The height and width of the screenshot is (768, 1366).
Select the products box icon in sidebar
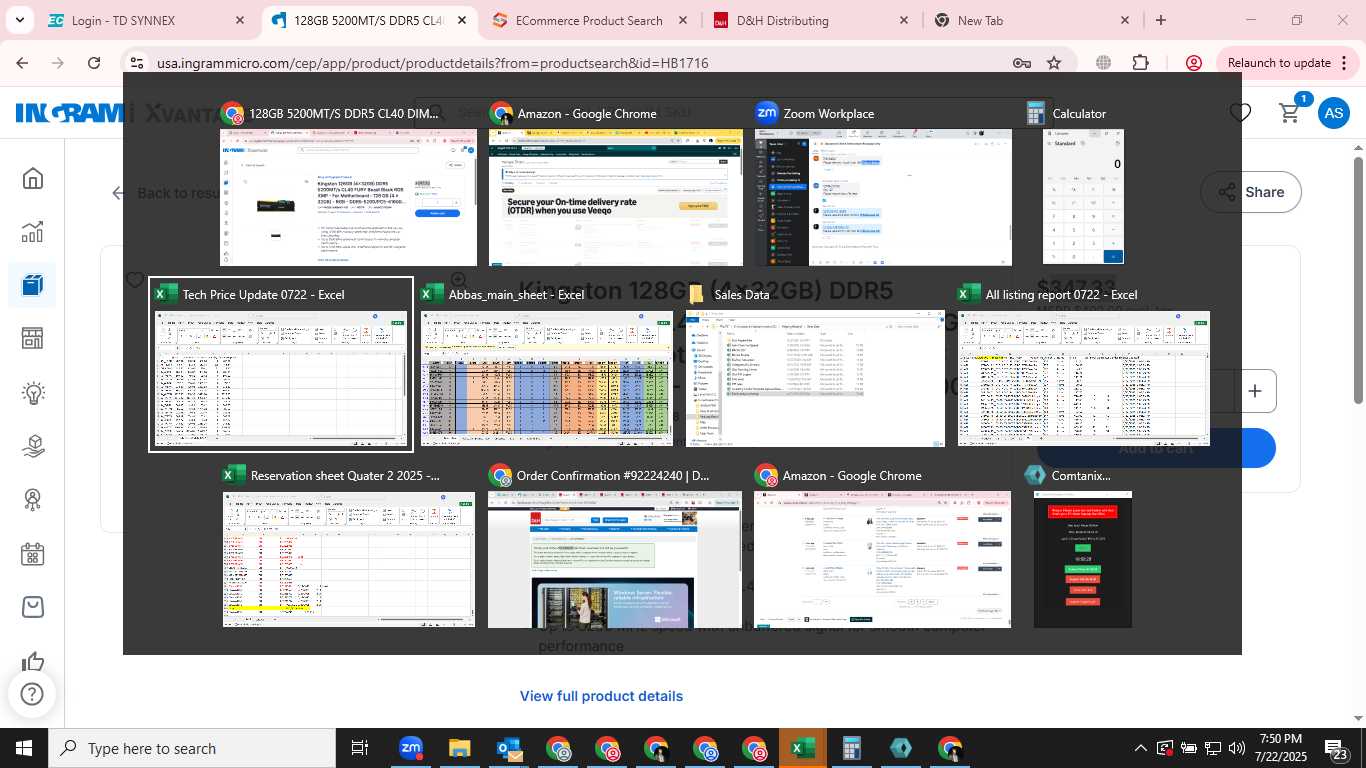[33, 285]
